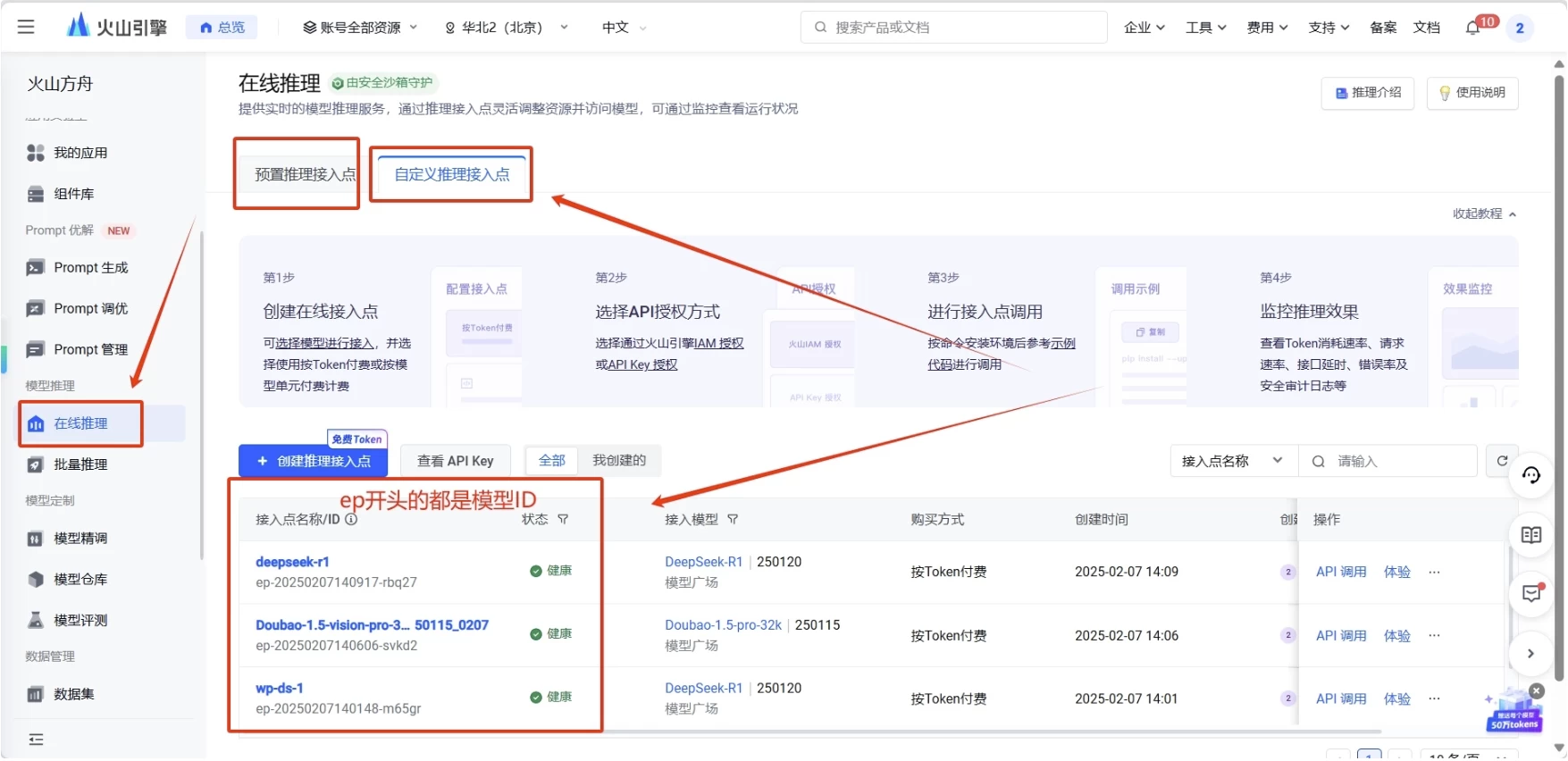The image size is (1568, 761).
Task: Open the customer service headset icon
Action: [x=1531, y=475]
